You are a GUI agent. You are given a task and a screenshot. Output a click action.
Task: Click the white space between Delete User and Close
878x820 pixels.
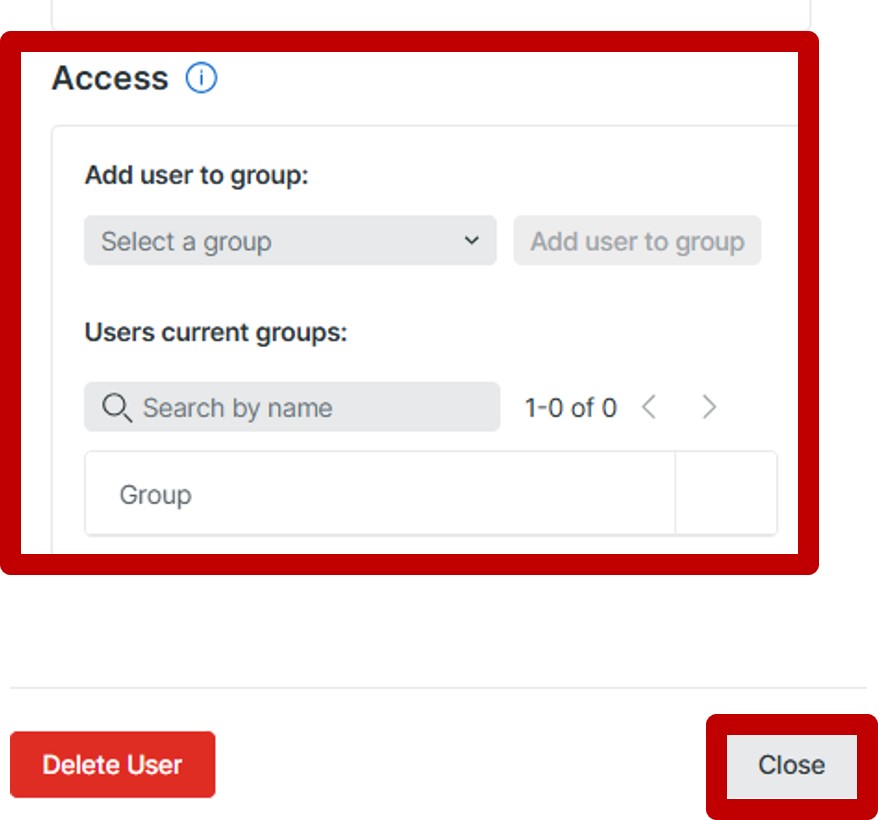tap(460, 765)
